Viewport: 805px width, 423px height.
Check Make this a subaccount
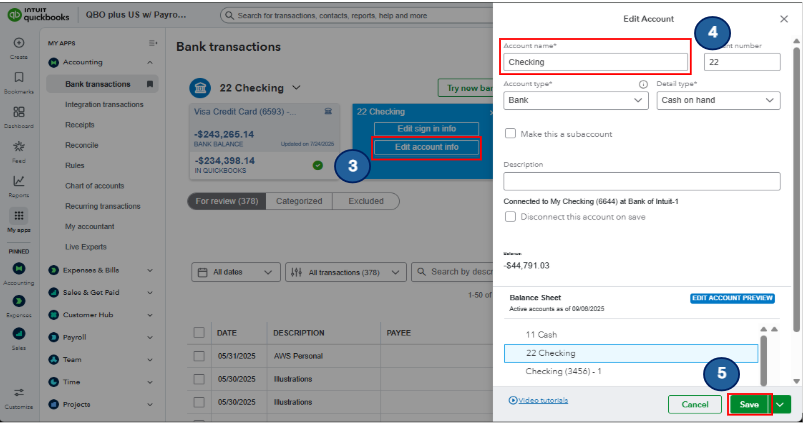(510, 133)
